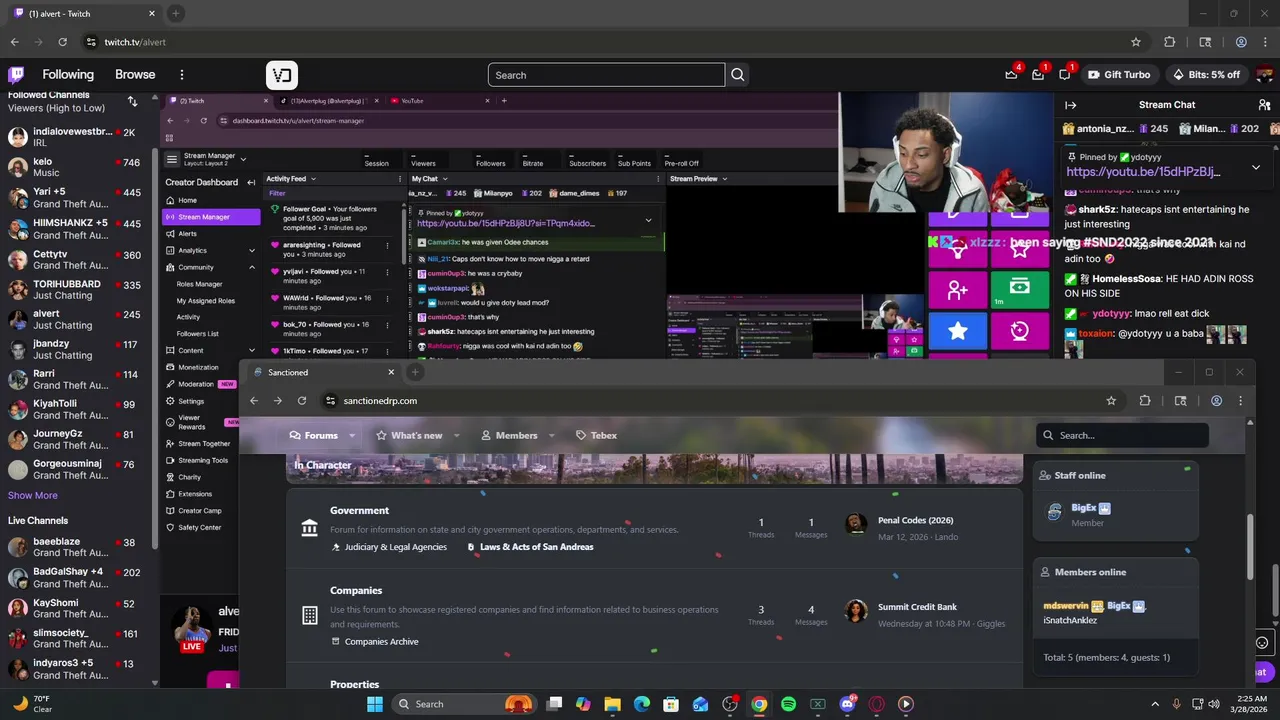The width and height of the screenshot is (1280, 720).
Task: Focus the Sanctioned forum search box
Action: [x=1122, y=436]
